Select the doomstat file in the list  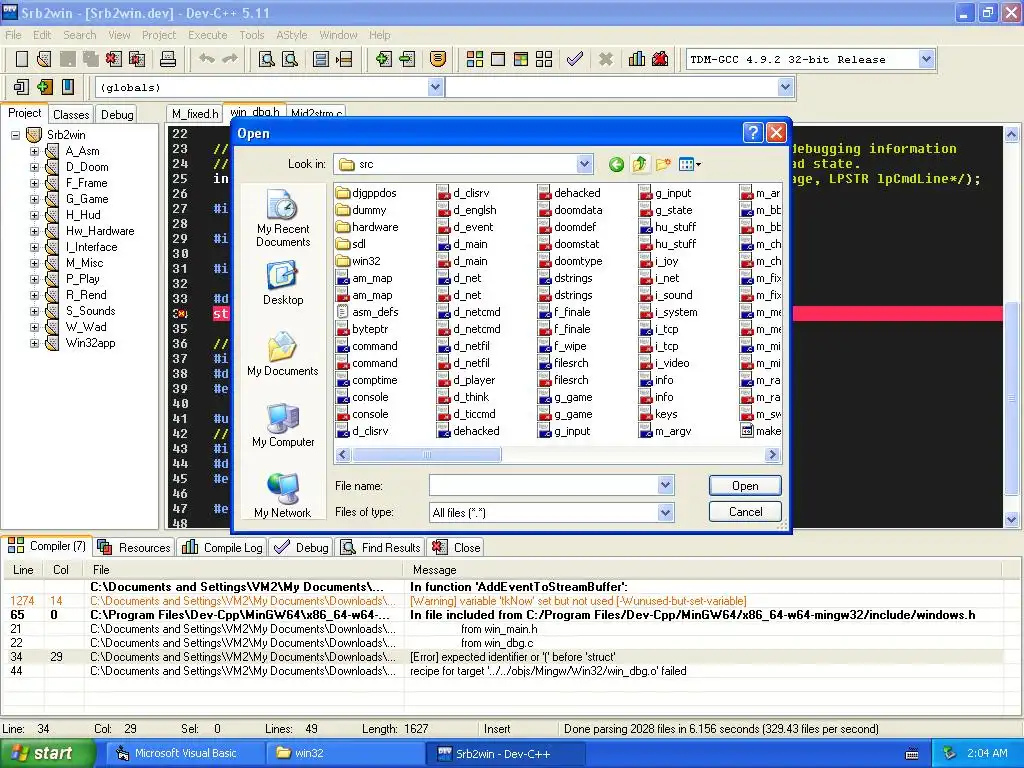tap(568, 244)
